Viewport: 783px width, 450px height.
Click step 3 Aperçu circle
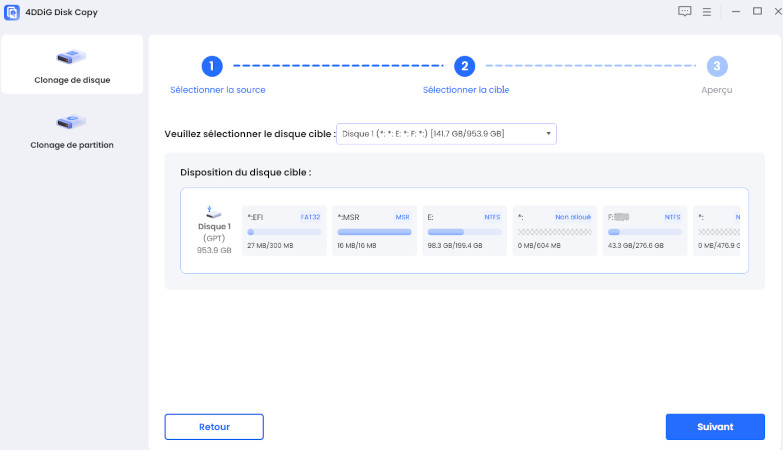[x=716, y=66]
